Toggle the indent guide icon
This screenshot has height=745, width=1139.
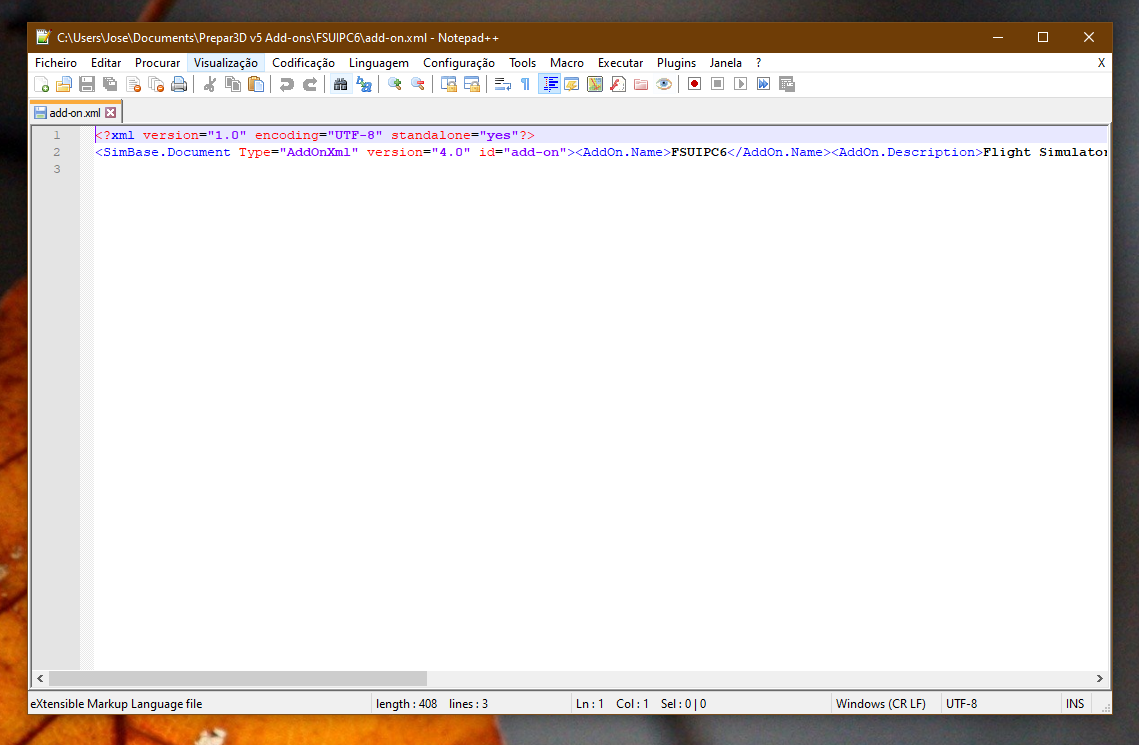pos(549,84)
